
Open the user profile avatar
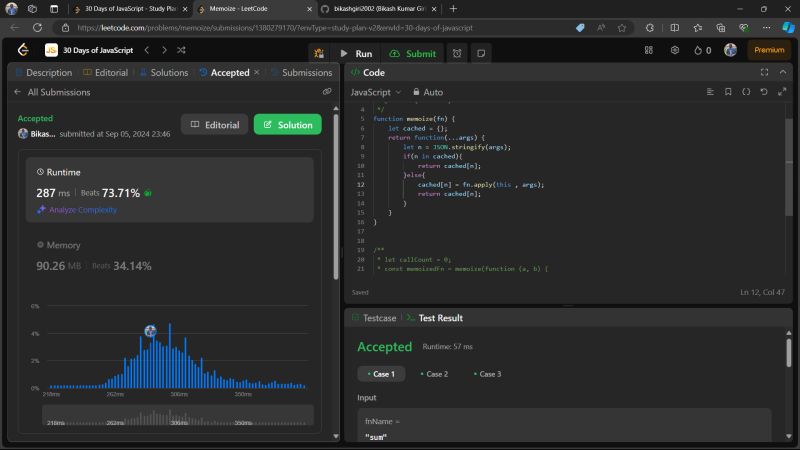(x=731, y=50)
